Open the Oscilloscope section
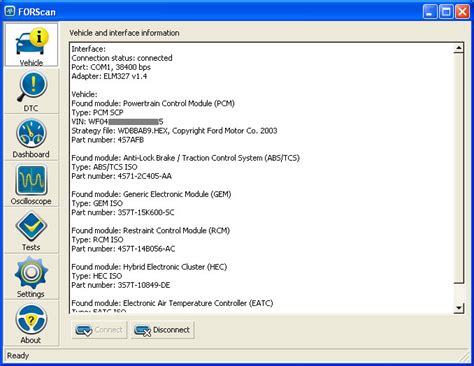Screen dimensions: 474x366 pos(31,184)
